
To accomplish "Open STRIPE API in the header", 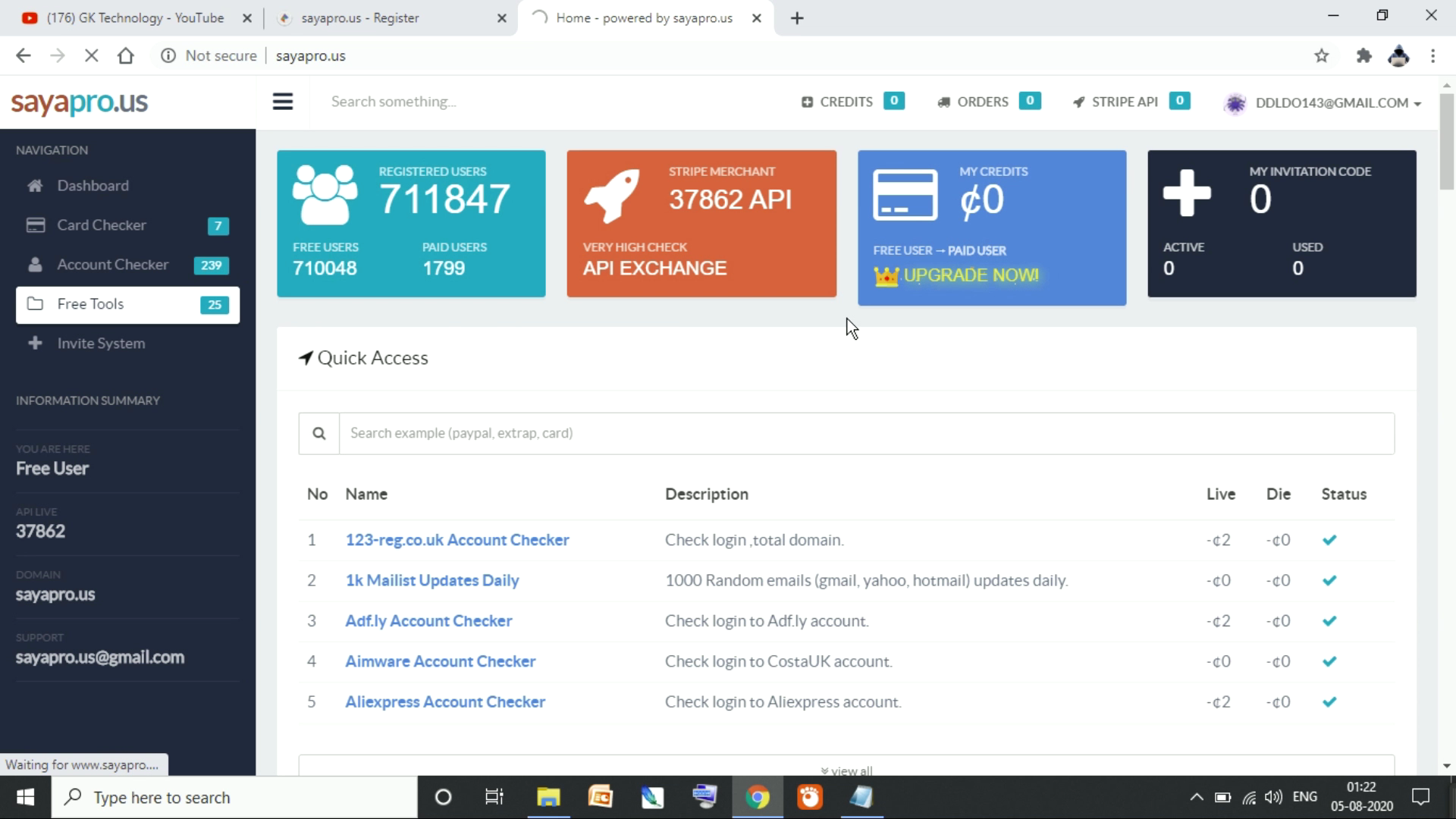I will [1131, 102].
